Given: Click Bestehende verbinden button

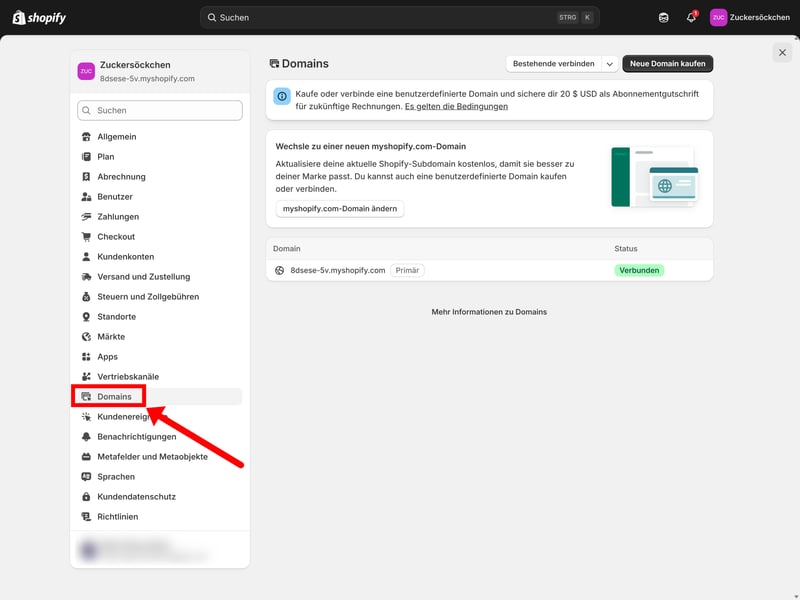Looking at the screenshot, I should click(x=554, y=64).
